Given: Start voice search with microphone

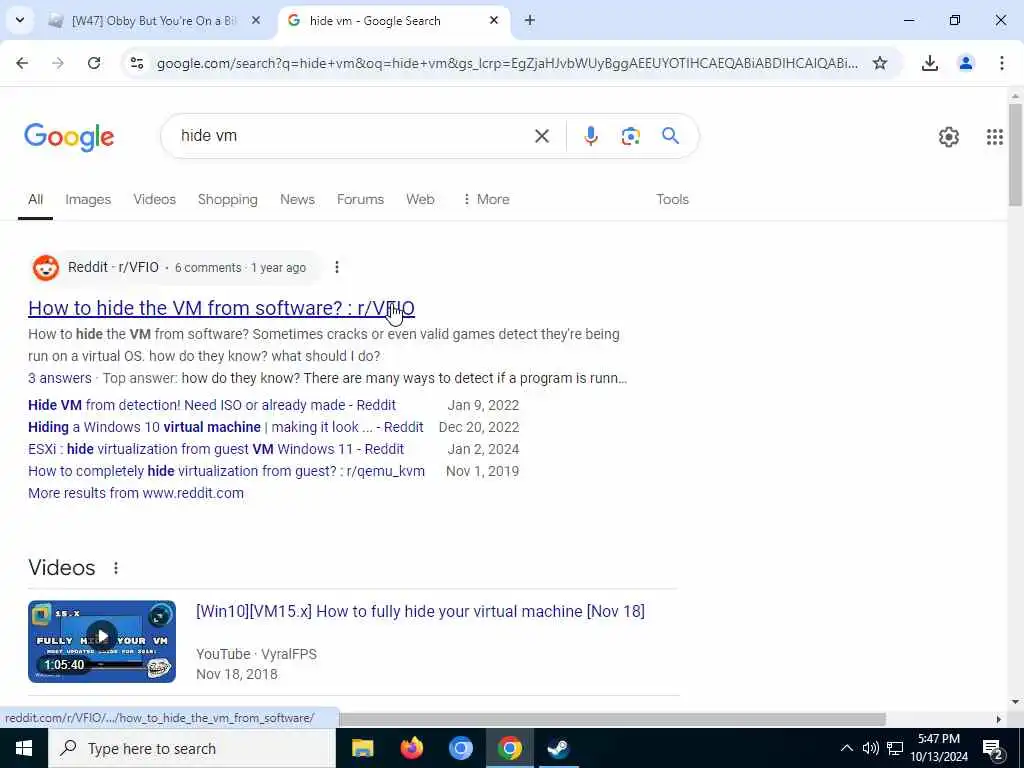Looking at the screenshot, I should click(590, 136).
